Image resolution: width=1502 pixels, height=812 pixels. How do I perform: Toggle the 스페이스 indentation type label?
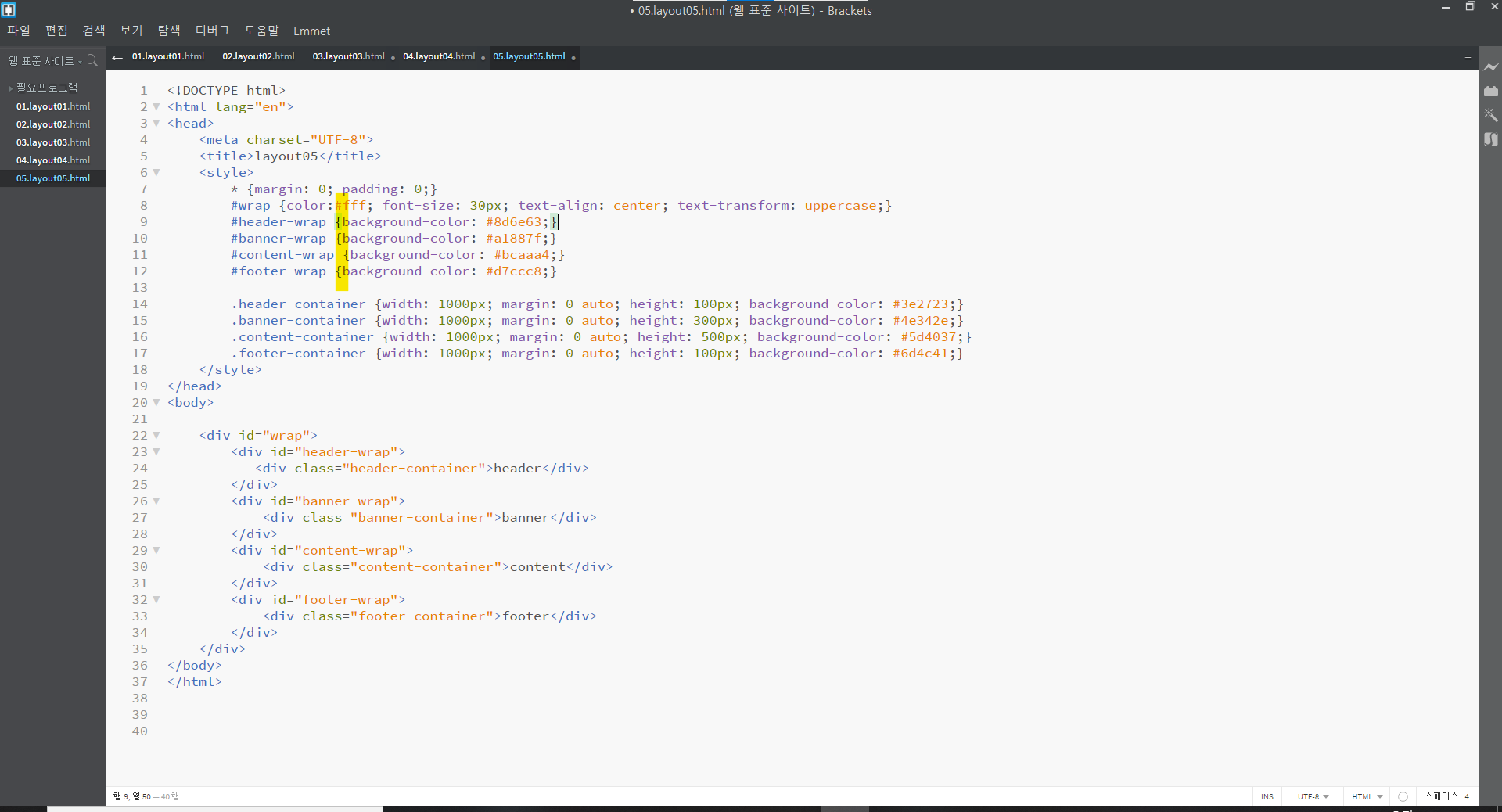coord(1442,796)
